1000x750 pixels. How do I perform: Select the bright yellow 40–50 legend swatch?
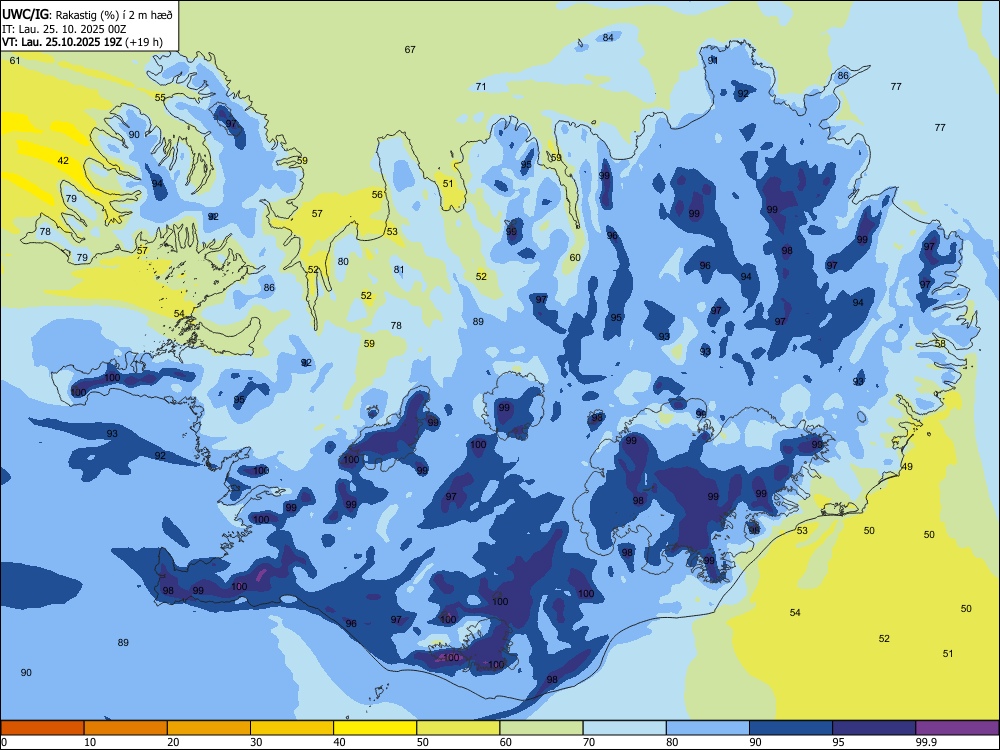pyautogui.click(x=375, y=728)
